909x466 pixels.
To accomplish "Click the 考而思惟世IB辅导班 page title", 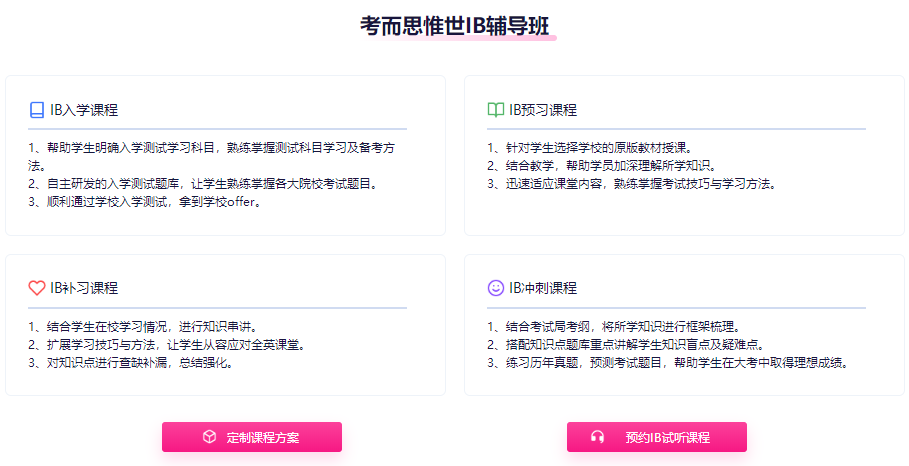I will point(454,26).
